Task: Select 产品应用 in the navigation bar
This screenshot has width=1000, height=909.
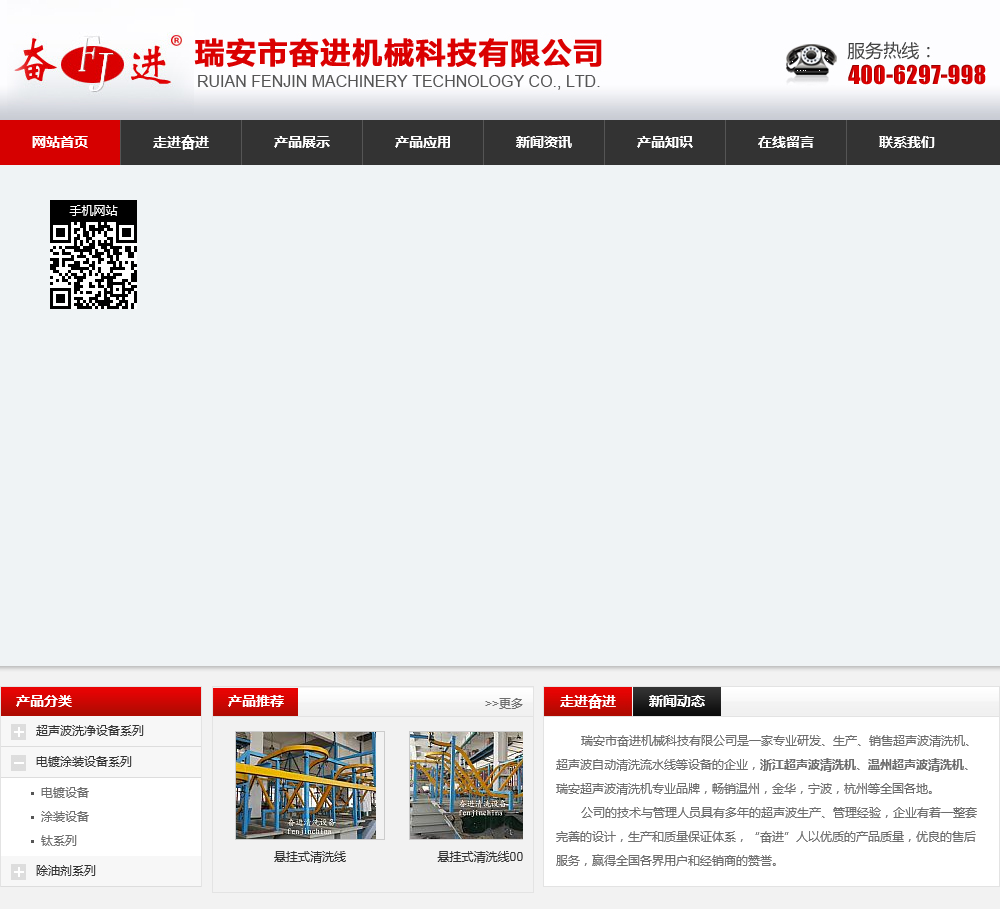Action: [x=423, y=142]
